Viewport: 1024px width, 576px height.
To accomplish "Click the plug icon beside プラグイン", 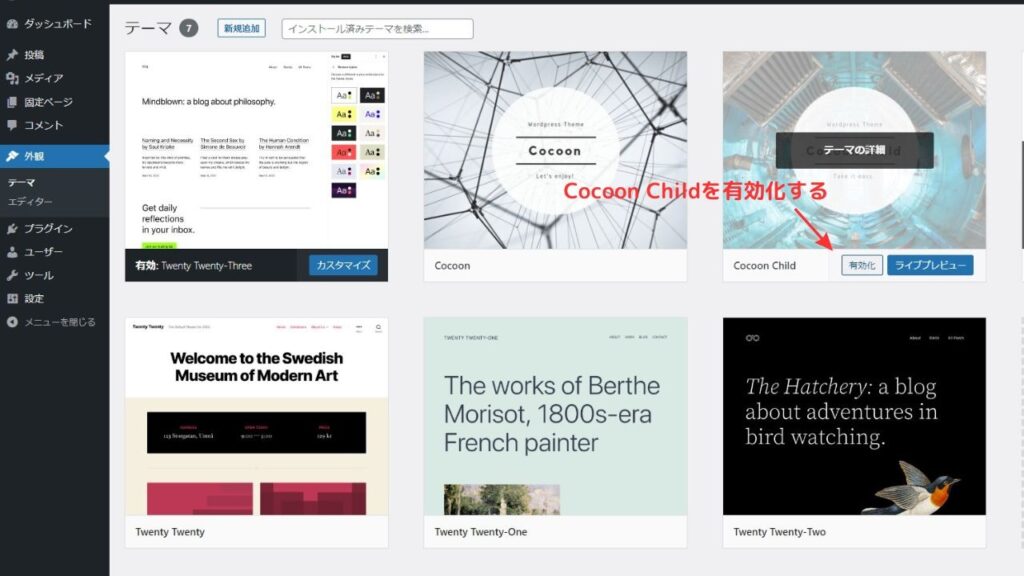I will pyautogui.click(x=12, y=229).
